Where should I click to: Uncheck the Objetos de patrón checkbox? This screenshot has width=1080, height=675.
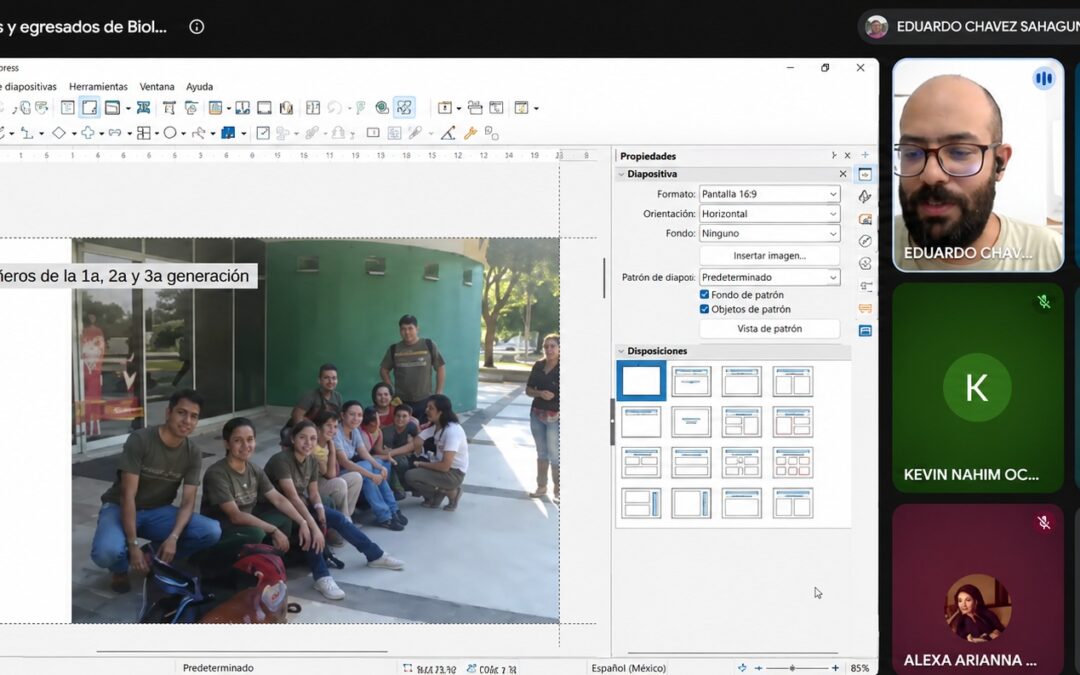coord(704,309)
